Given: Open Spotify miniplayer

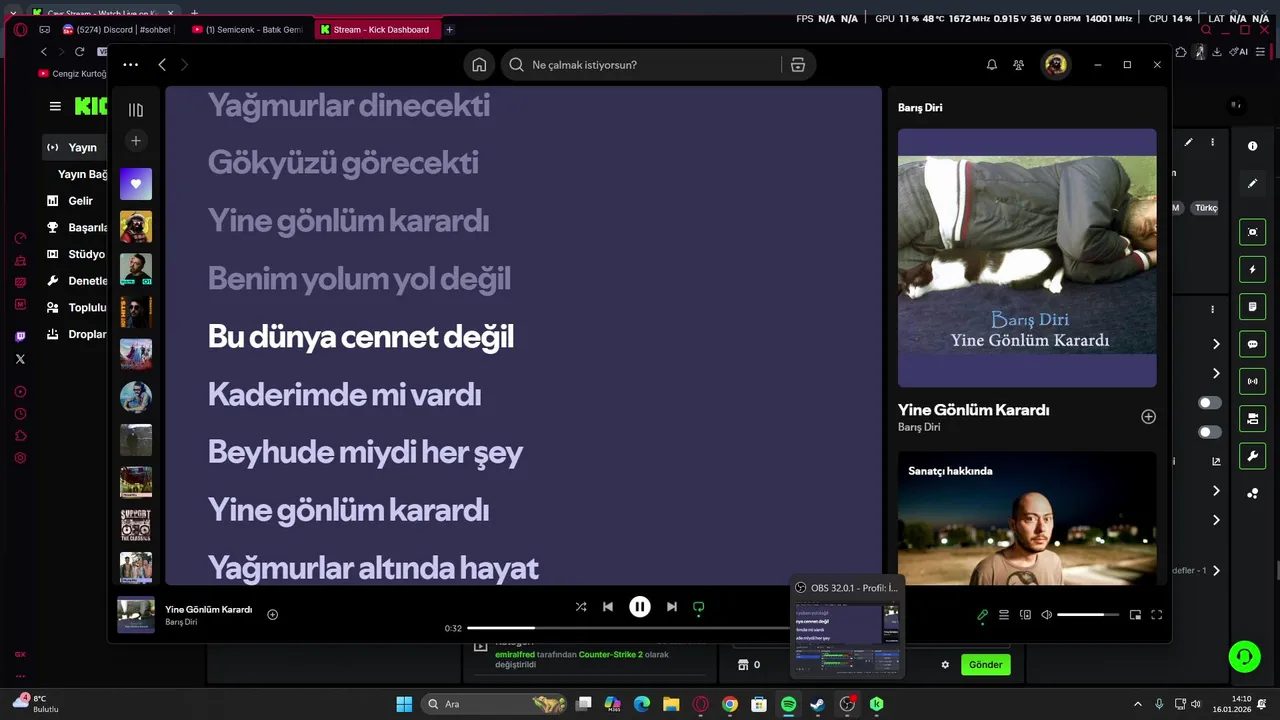Looking at the screenshot, I should (x=1135, y=615).
